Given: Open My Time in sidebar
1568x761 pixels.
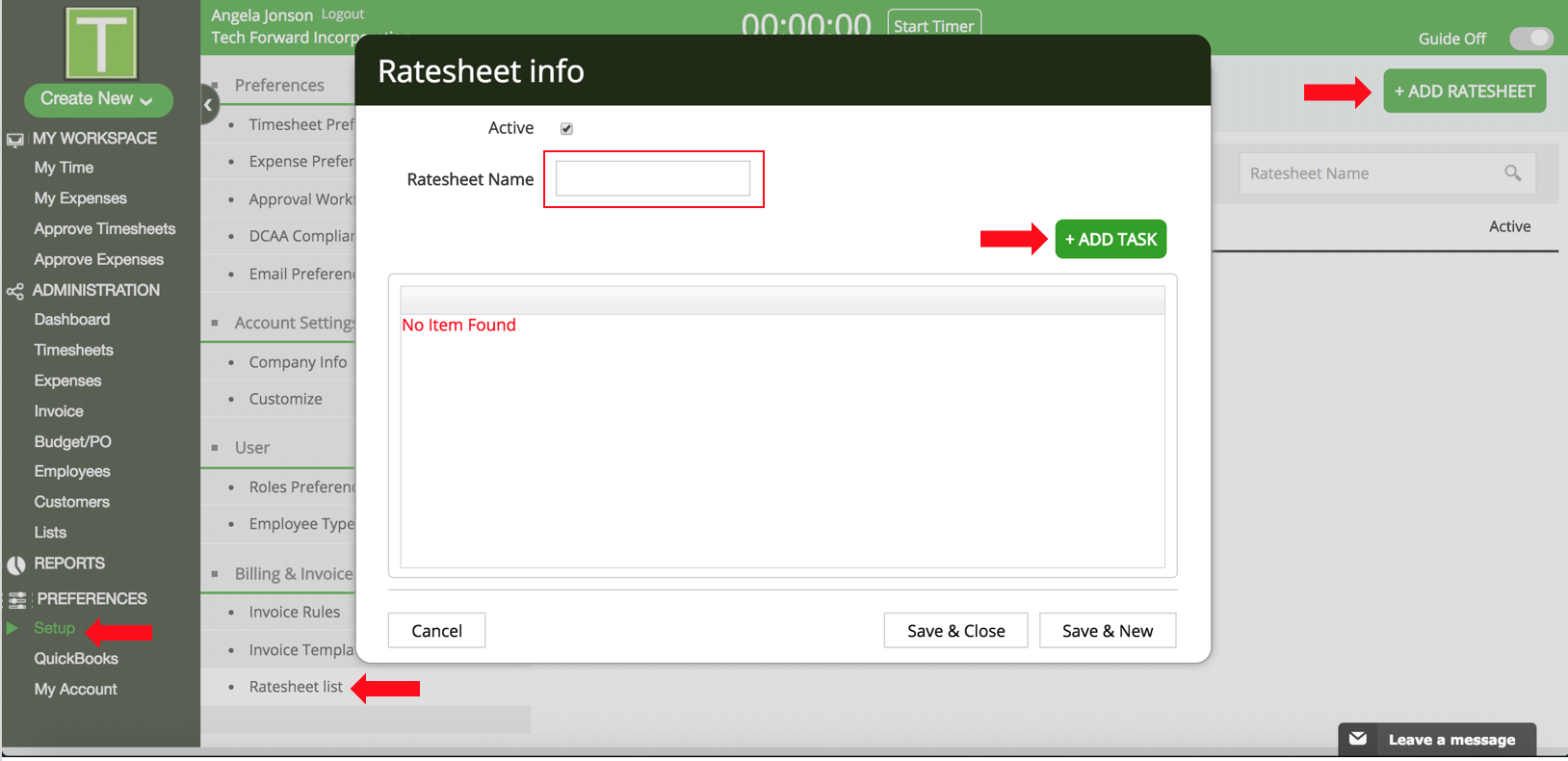Looking at the screenshot, I should tap(64, 168).
